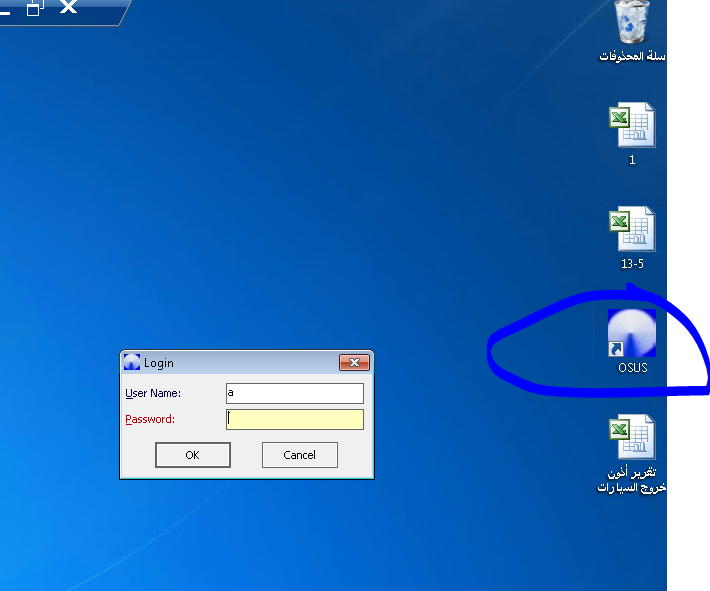Click the Login dialog title bar icon
Viewport: 710px width, 591px height.
point(132,362)
